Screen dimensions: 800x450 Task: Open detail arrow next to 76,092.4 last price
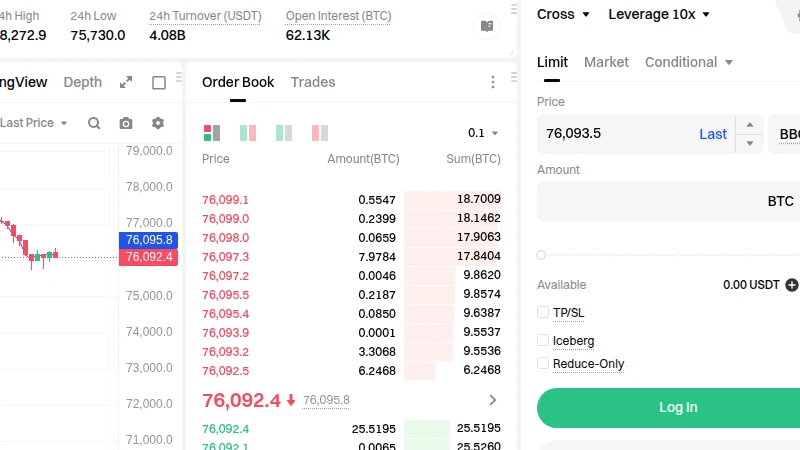pos(492,400)
